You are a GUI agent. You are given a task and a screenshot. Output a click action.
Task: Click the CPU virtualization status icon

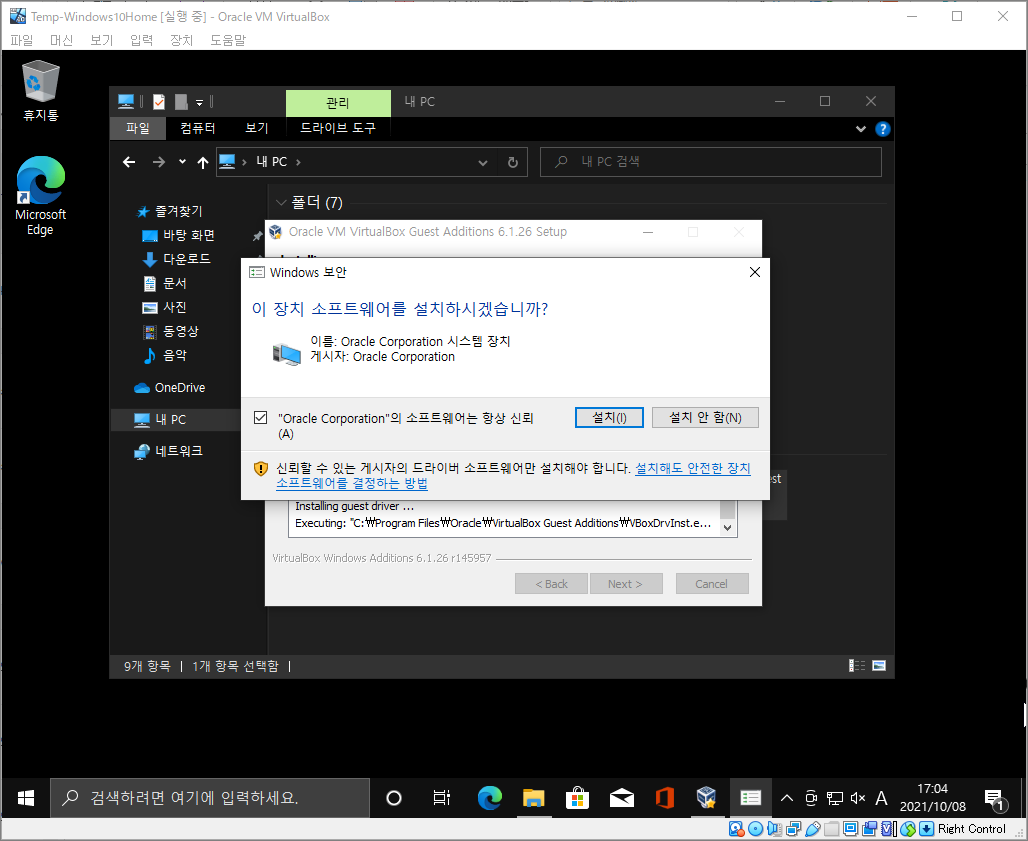888,829
